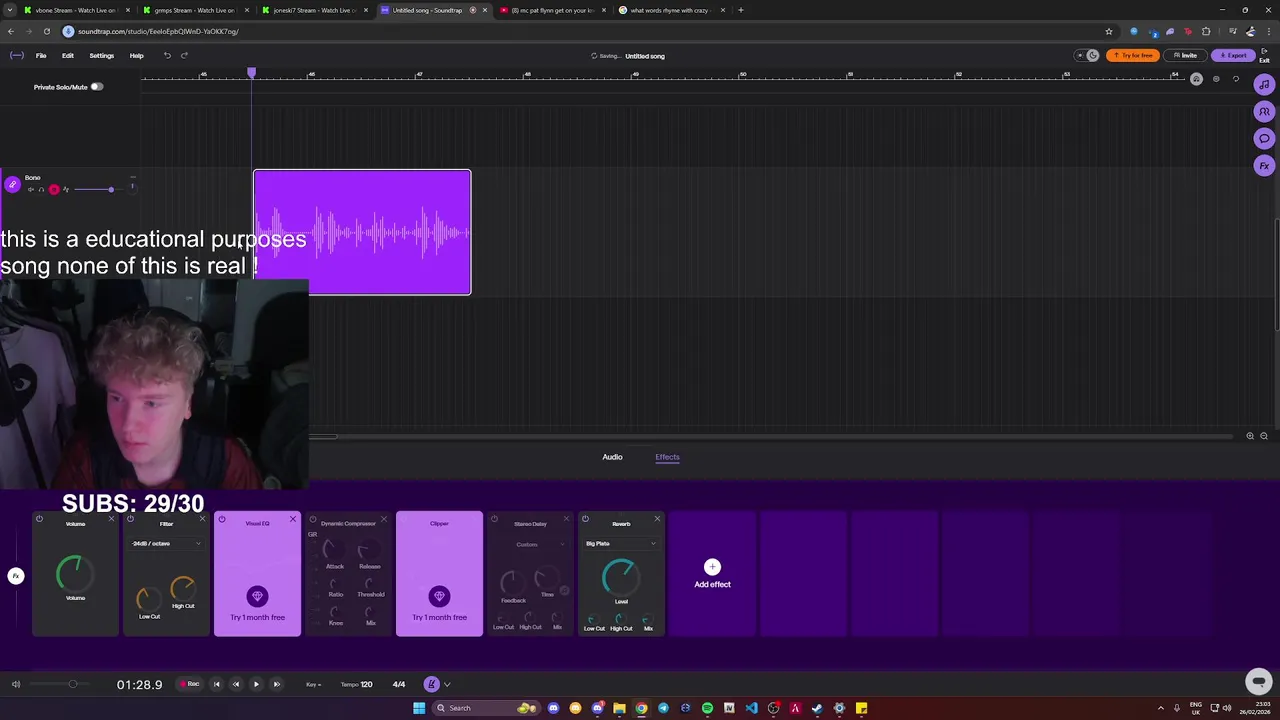
Task: Click the zoom in magnifier icon
Action: [x=1250, y=436]
